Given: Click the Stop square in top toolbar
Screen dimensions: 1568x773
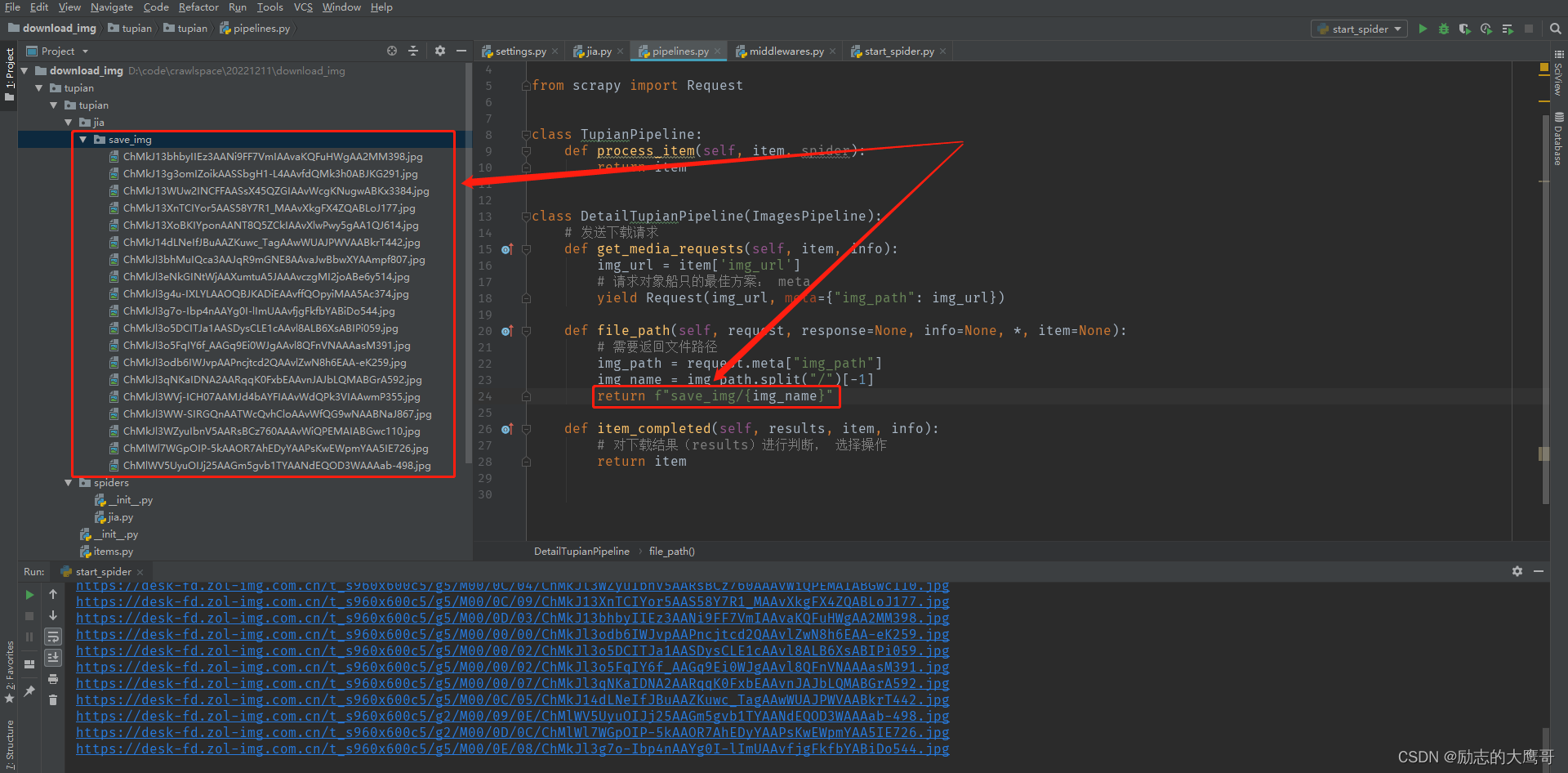Looking at the screenshot, I should [x=1529, y=29].
